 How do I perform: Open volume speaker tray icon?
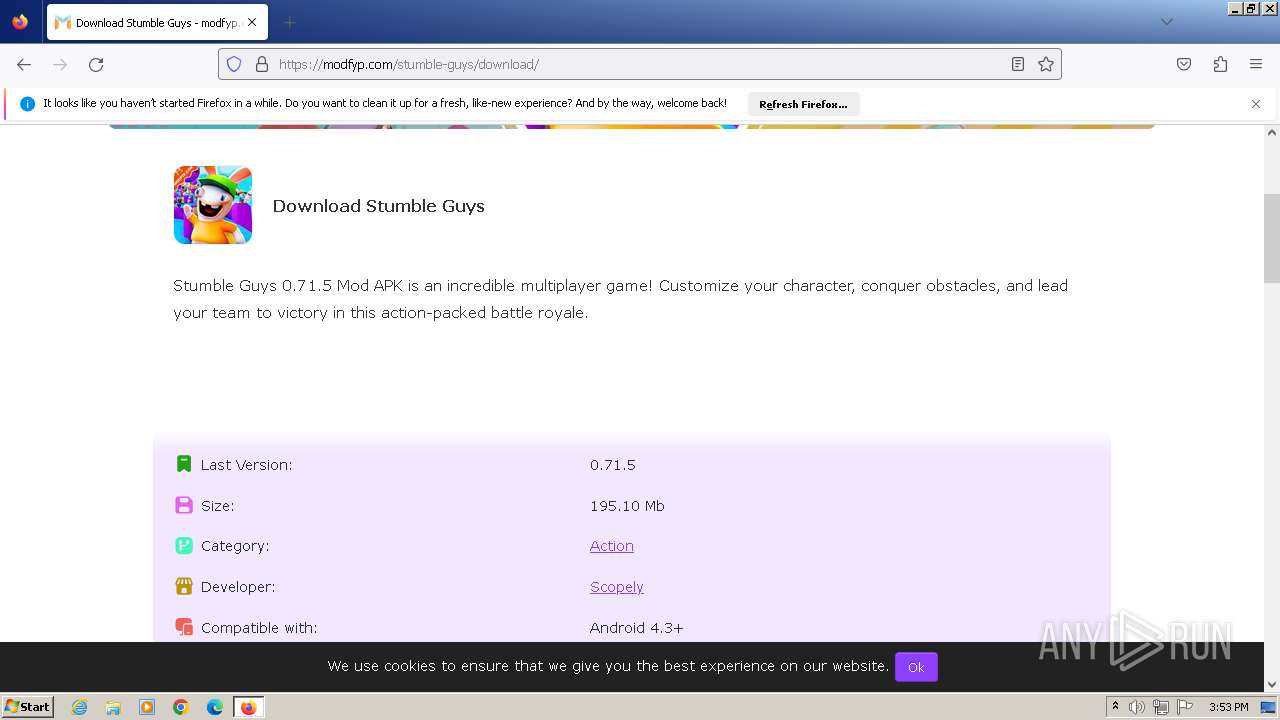1137,707
